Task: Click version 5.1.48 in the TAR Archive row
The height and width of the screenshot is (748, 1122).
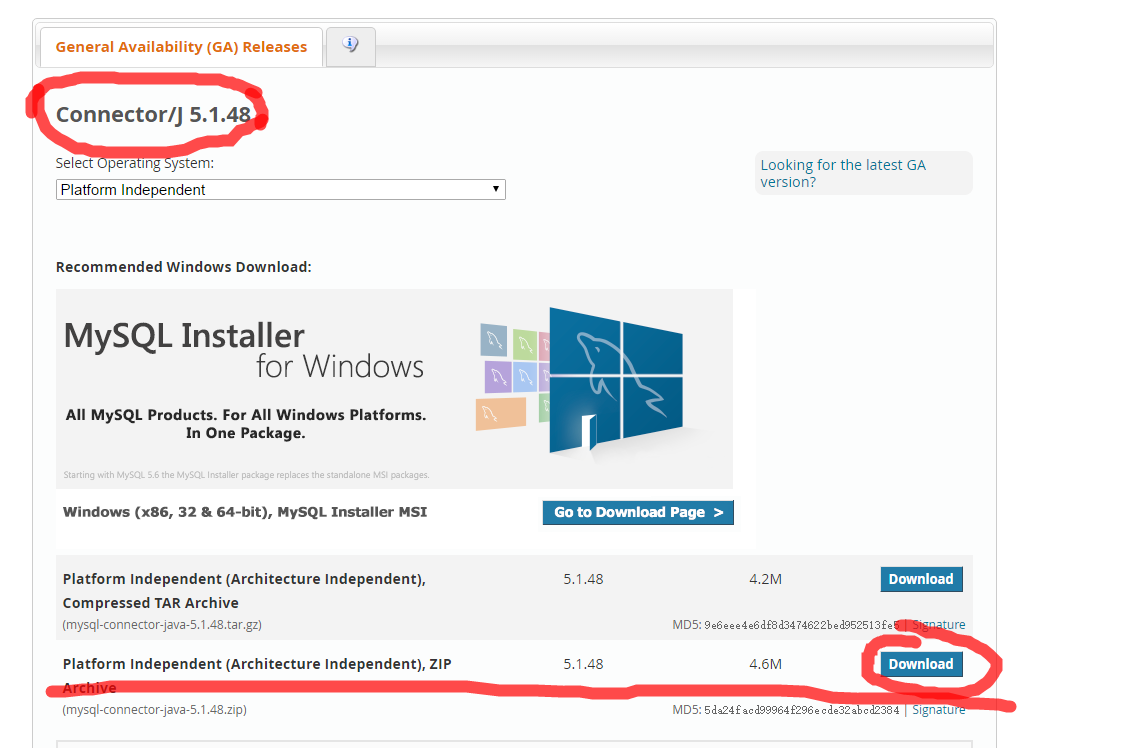Action: click(x=583, y=579)
